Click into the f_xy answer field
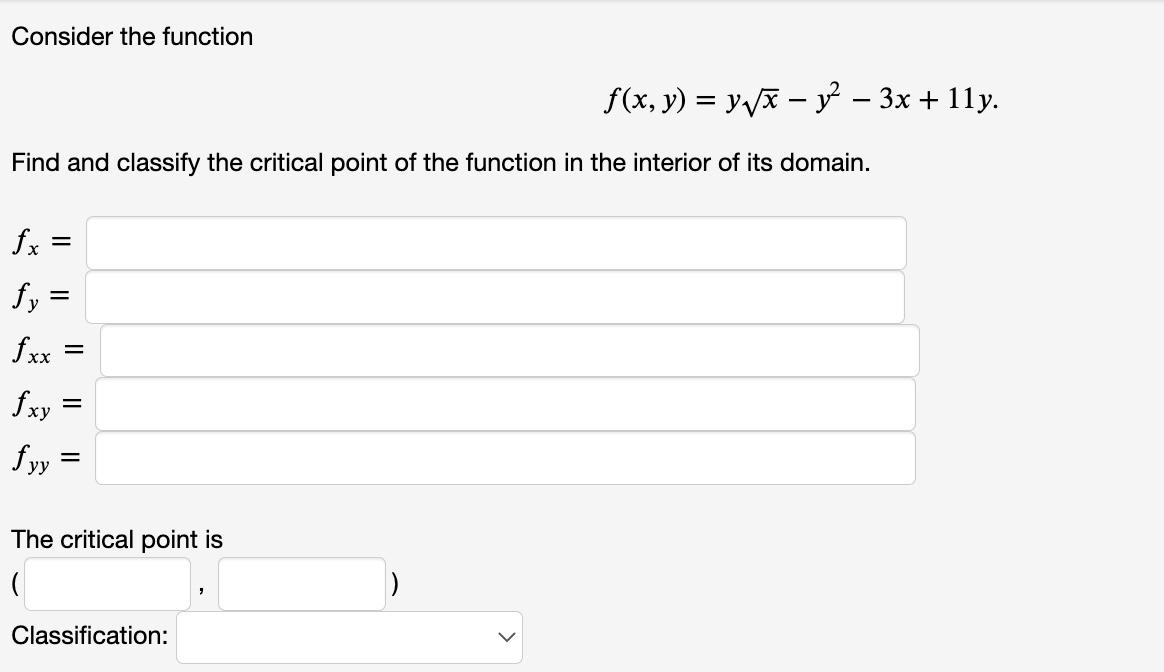The width and height of the screenshot is (1164, 672). pos(505,404)
